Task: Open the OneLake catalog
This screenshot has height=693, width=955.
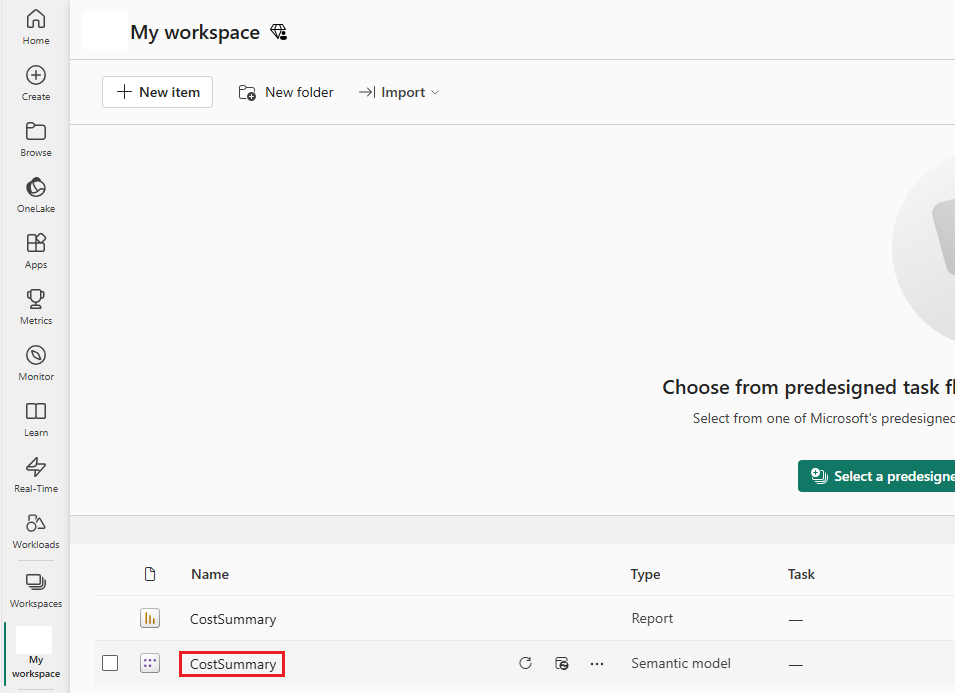Action: (36, 195)
